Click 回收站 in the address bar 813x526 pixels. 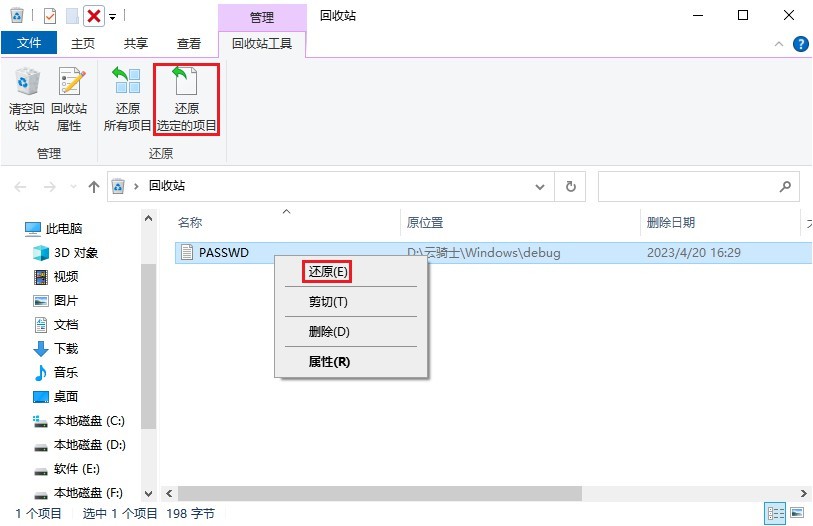(167, 186)
